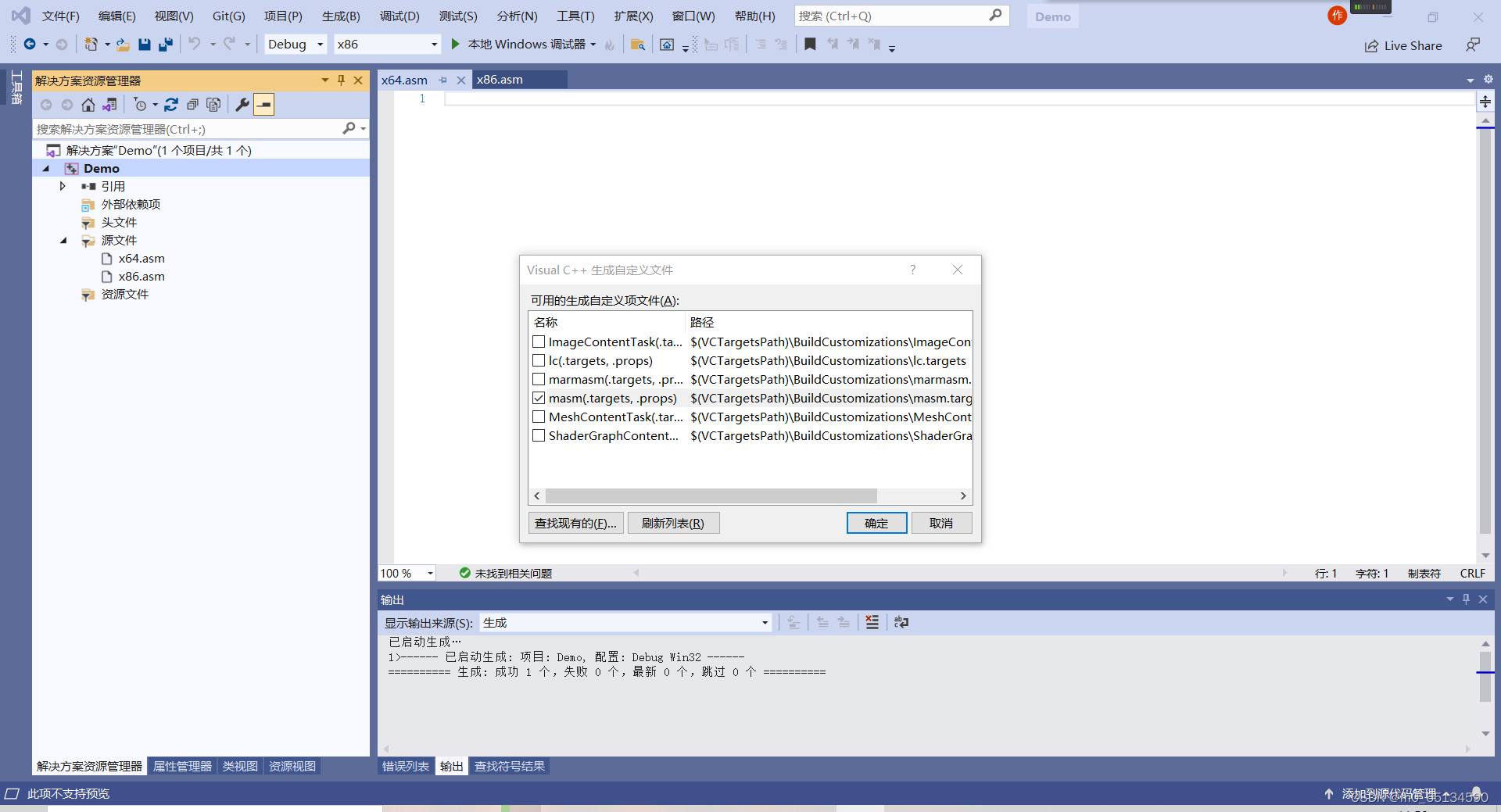1501x812 pixels.
Task: Click the 确定 button to confirm
Action: point(876,523)
